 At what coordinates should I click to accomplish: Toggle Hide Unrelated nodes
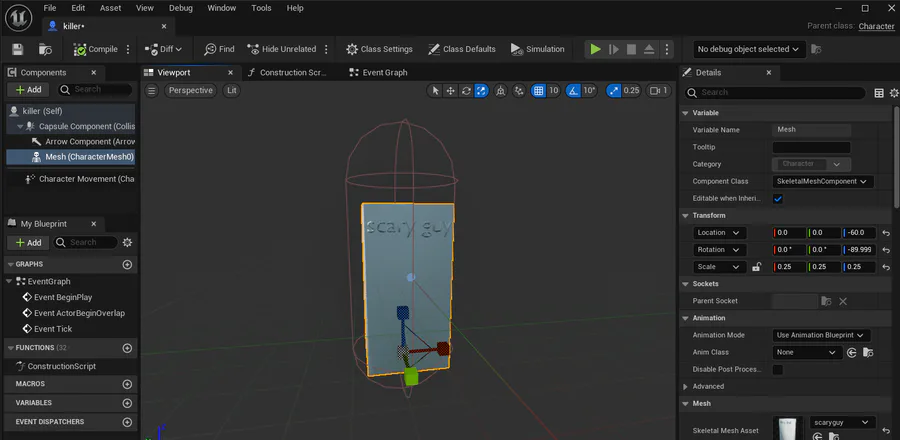282,49
